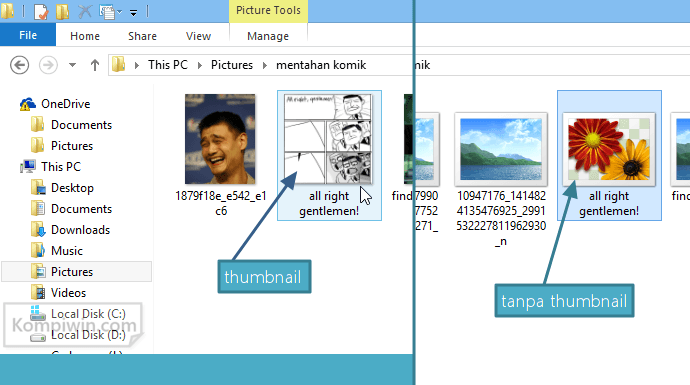The height and width of the screenshot is (385, 690).
Task: Click the Desktop folder icon
Action: coord(38,188)
